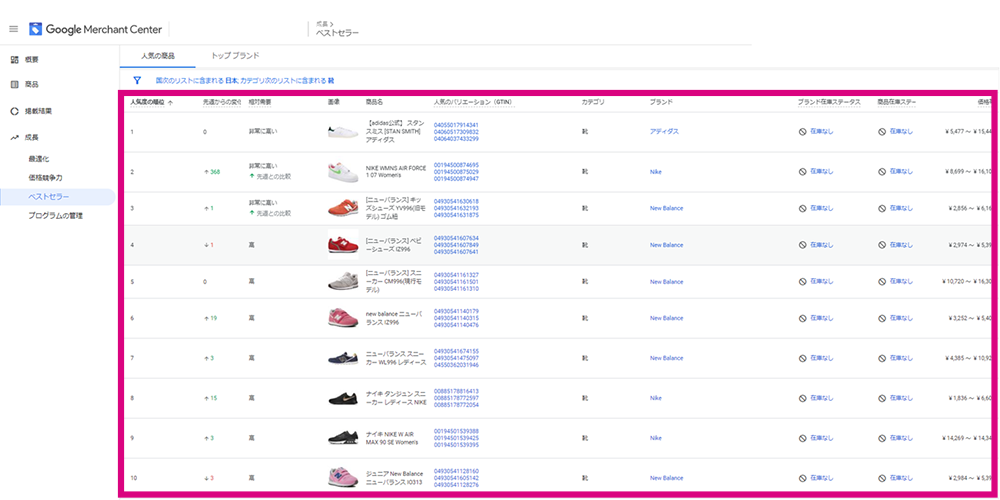This screenshot has width=1000, height=500.
Task: Select the 人気の商品 tab
Action: pyautogui.click(x=158, y=56)
